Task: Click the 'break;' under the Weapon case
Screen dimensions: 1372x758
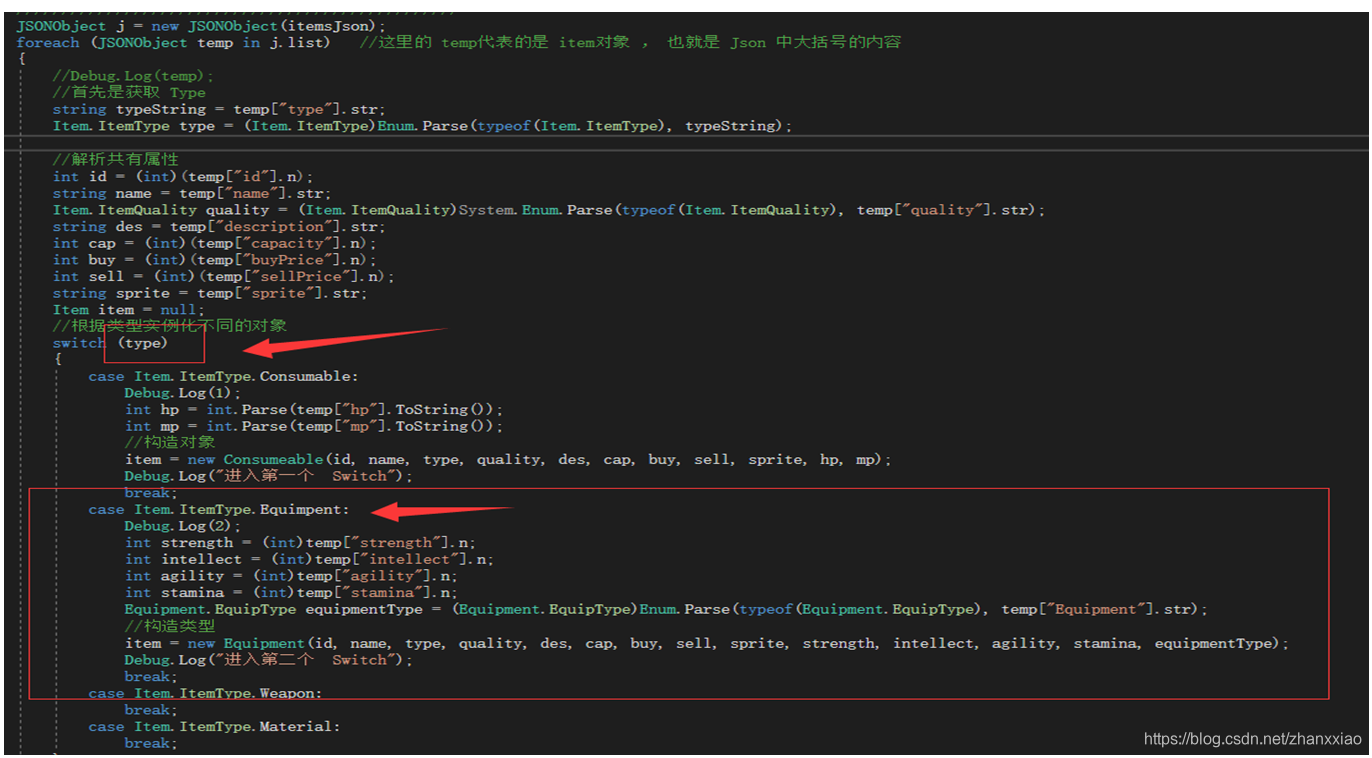Action: click(151, 710)
